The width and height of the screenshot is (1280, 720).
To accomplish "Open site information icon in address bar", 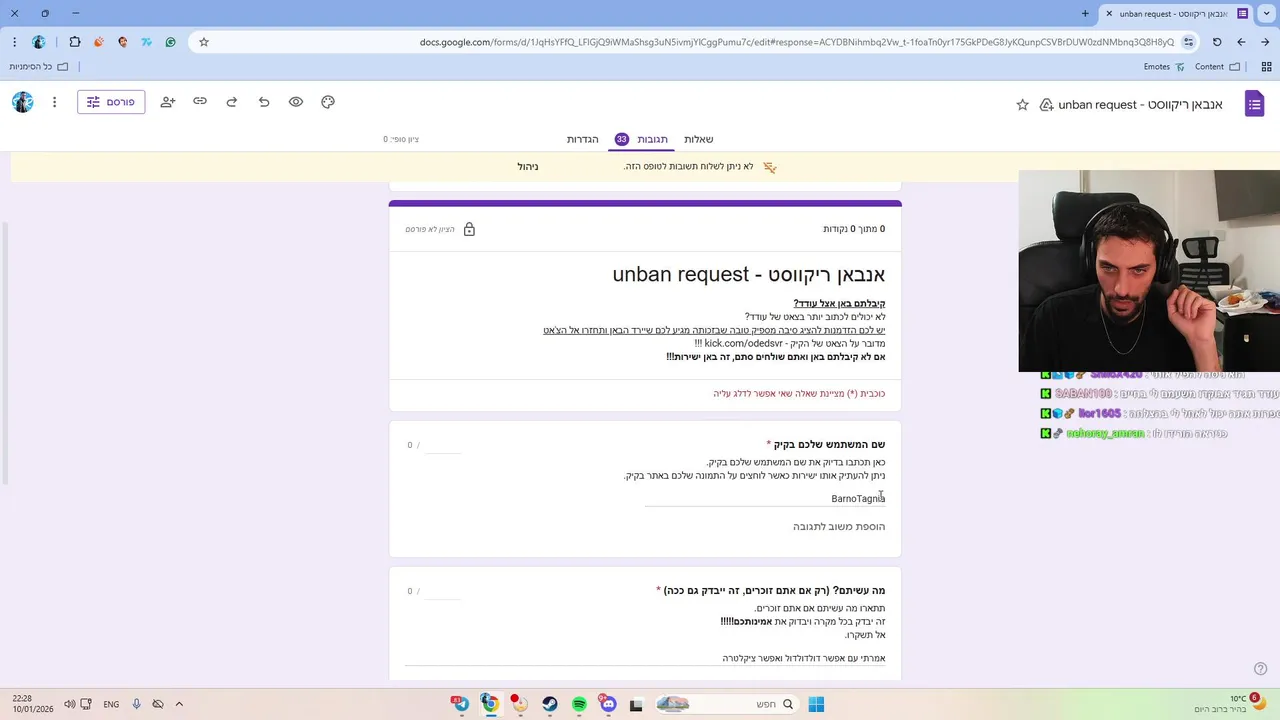I will click(x=1188, y=42).
